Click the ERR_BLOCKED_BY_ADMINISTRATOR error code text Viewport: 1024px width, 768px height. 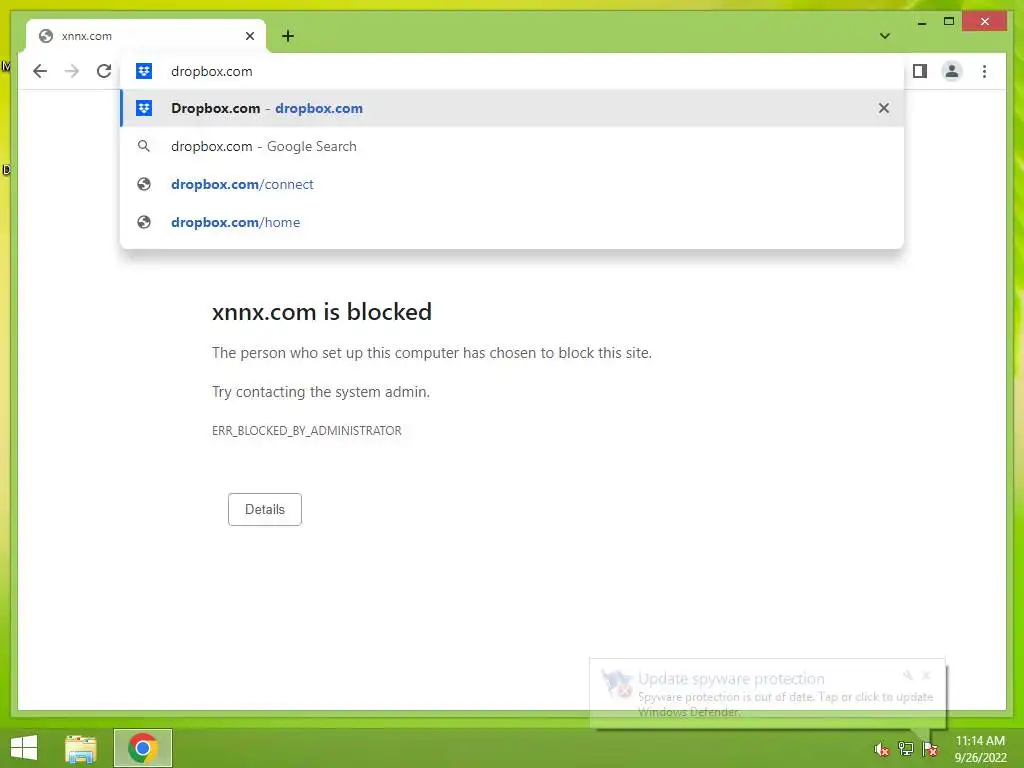tap(307, 431)
